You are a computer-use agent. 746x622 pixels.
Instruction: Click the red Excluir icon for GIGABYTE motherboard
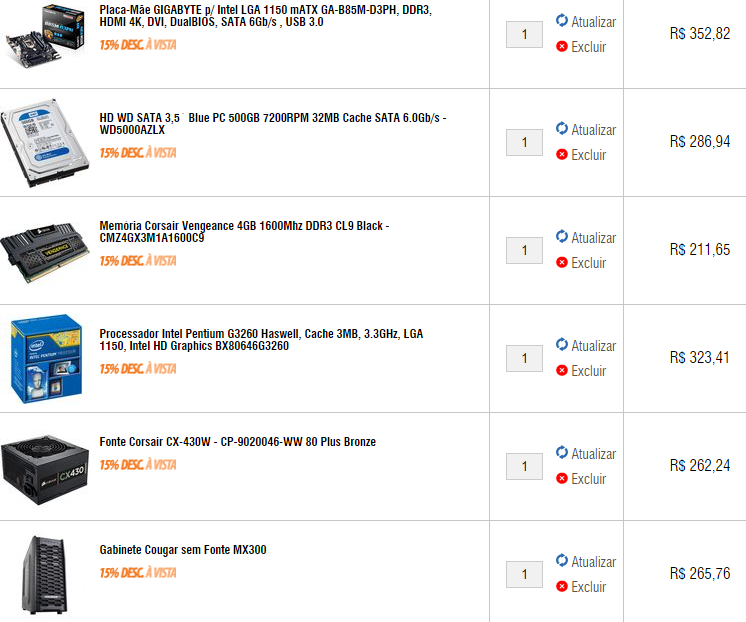click(562, 46)
